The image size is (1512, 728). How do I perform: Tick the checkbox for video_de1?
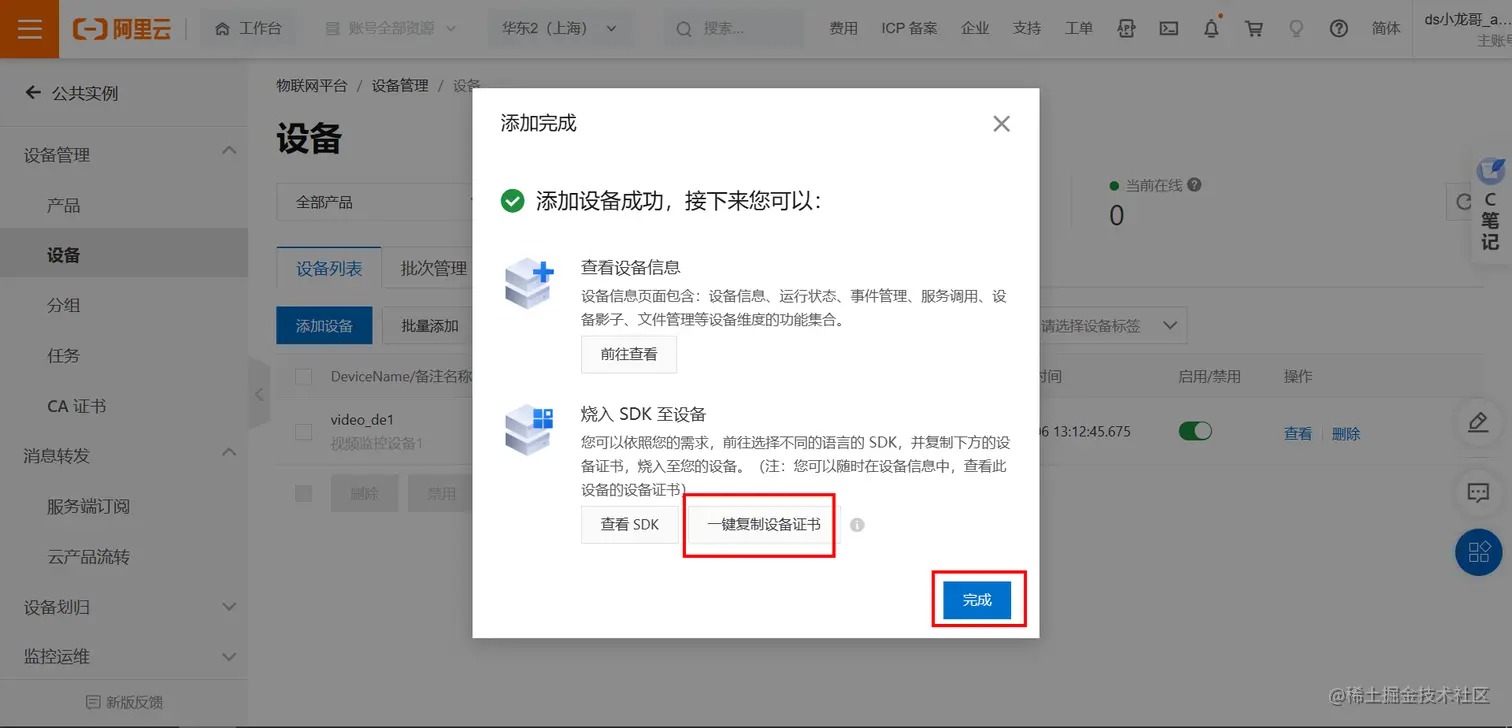point(303,432)
